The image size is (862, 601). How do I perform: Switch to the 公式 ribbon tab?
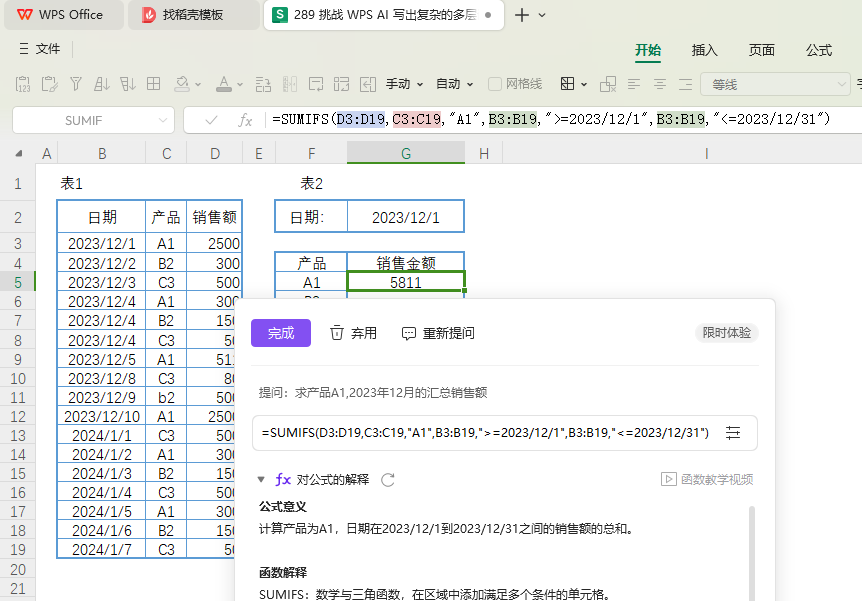tap(819, 50)
